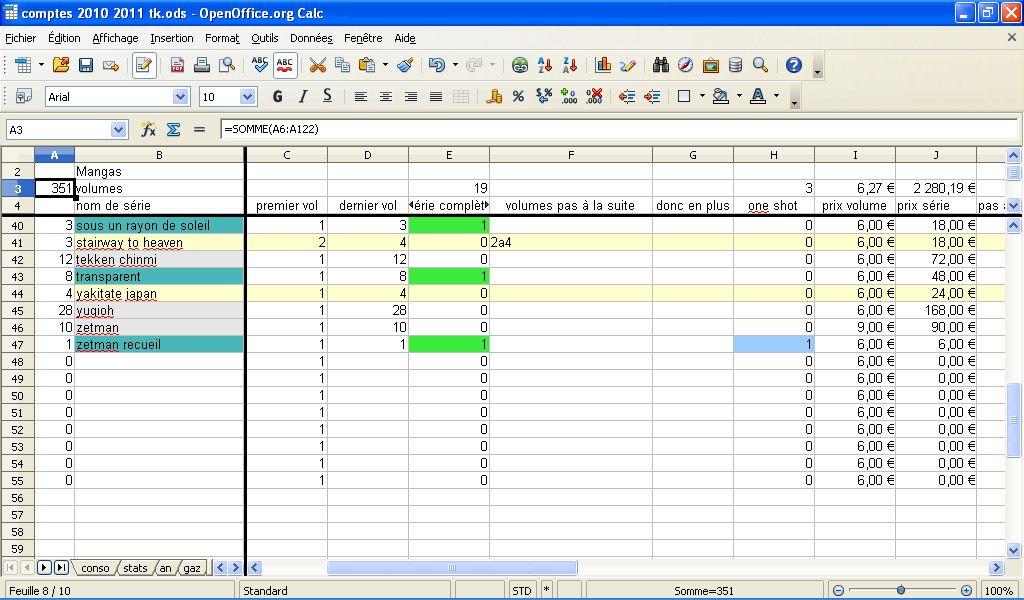Select the column E header
Viewport: 1024px width, 600px height.
pyautogui.click(x=449, y=155)
